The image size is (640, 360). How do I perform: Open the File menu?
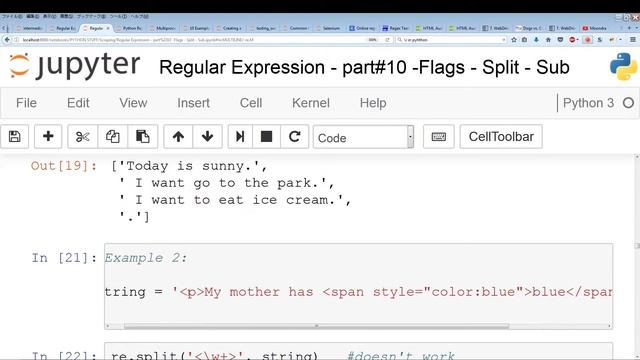click(26, 103)
